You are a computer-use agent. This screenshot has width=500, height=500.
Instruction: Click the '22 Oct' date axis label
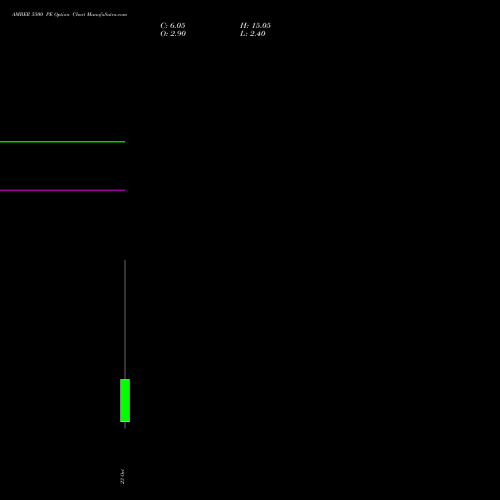coord(122,476)
